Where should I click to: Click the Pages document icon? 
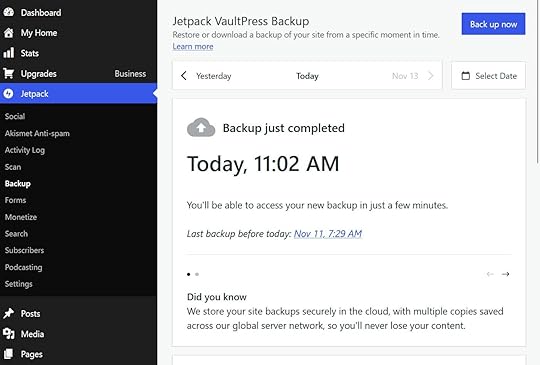pos(9,354)
